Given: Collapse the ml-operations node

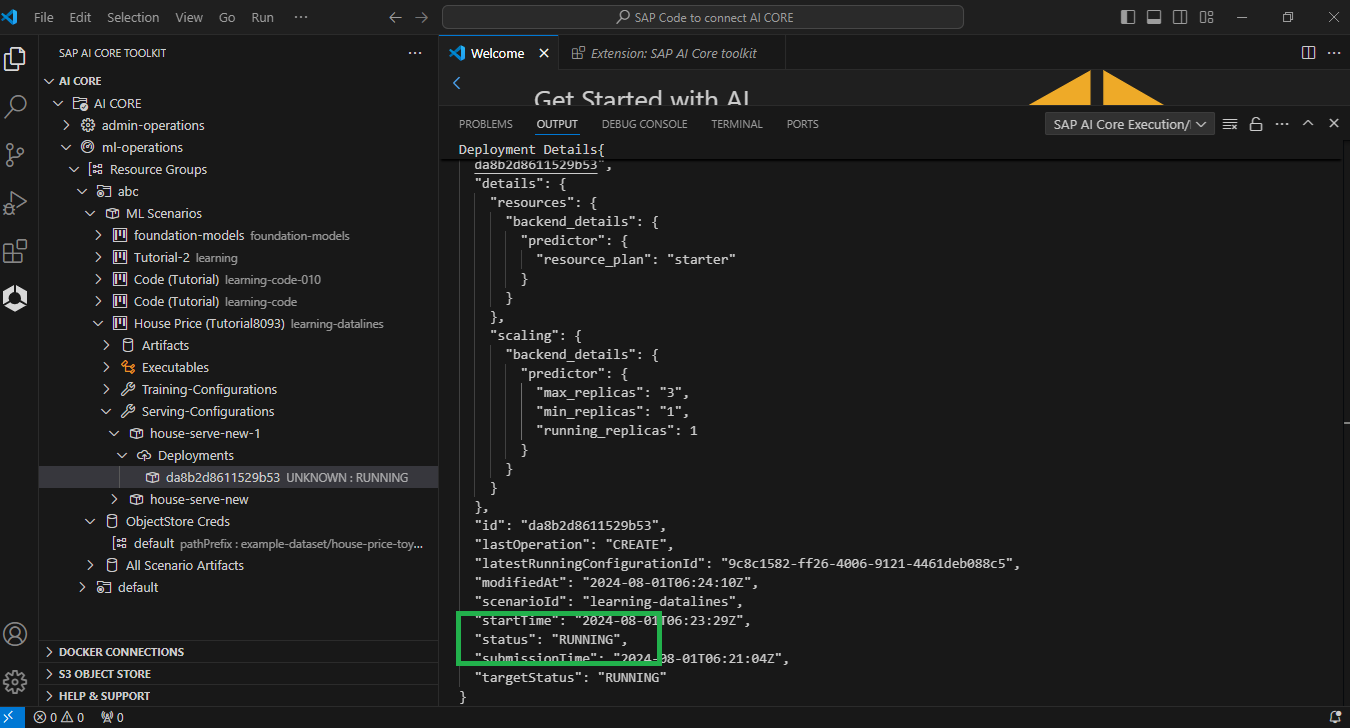Looking at the screenshot, I should point(67,147).
